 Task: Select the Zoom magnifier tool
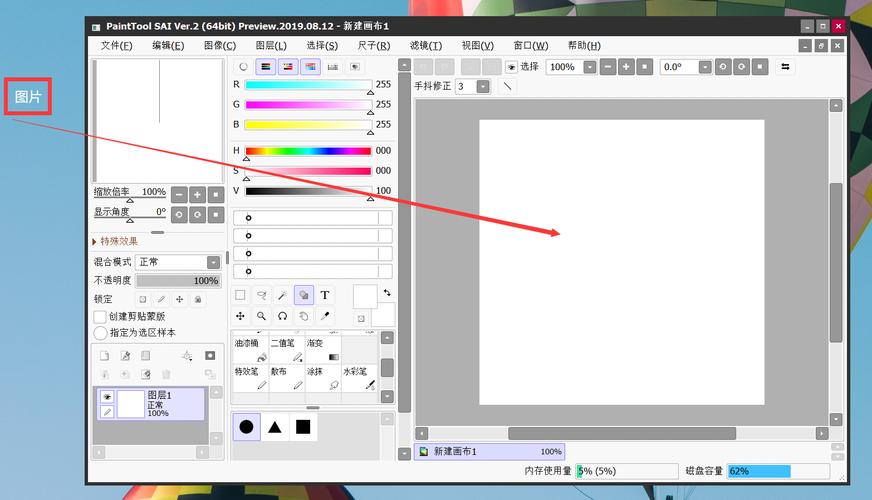(261, 316)
